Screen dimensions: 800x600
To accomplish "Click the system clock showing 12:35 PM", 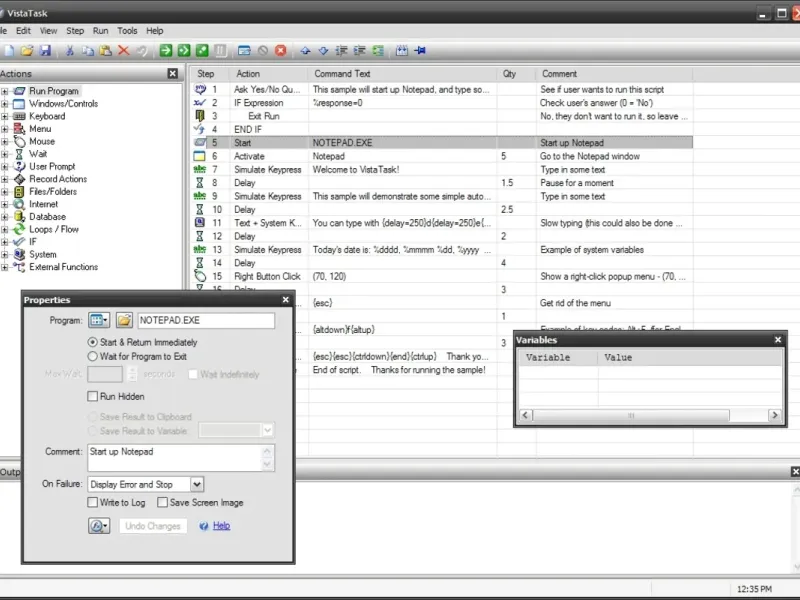I will click(x=754, y=589).
